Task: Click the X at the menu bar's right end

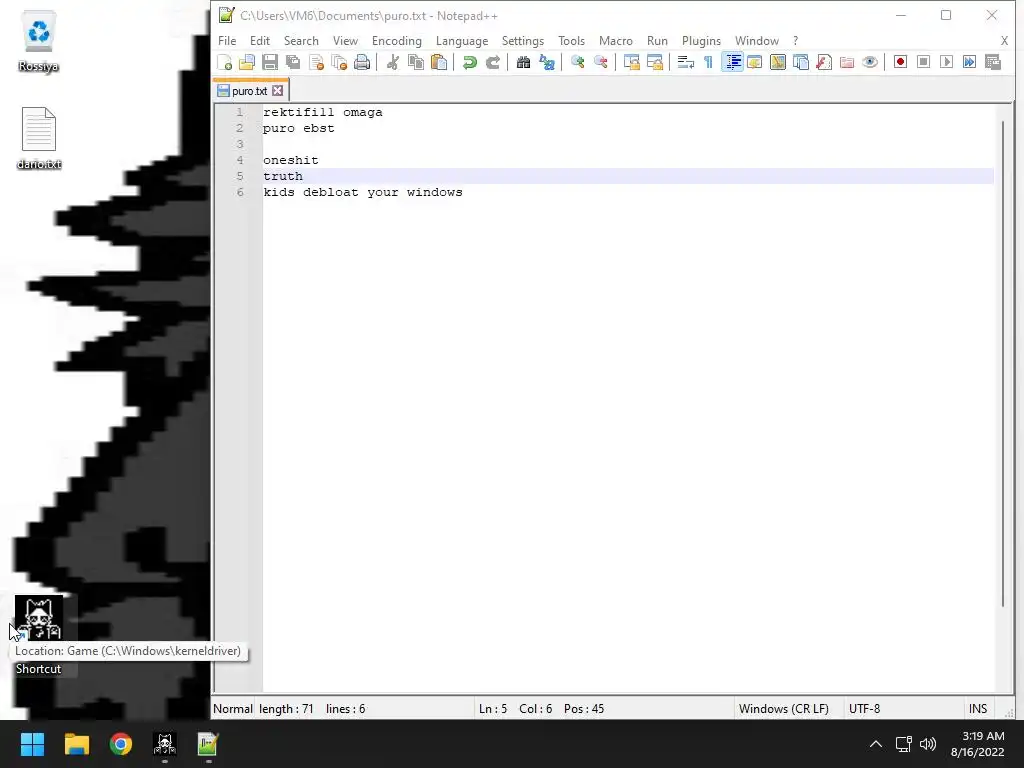Action: pyautogui.click(x=1004, y=40)
